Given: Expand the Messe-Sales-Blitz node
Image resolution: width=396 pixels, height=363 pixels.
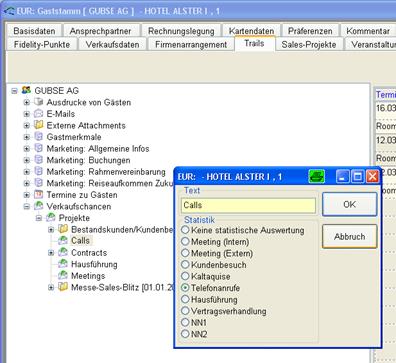Looking at the screenshot, I should pos(51,287).
